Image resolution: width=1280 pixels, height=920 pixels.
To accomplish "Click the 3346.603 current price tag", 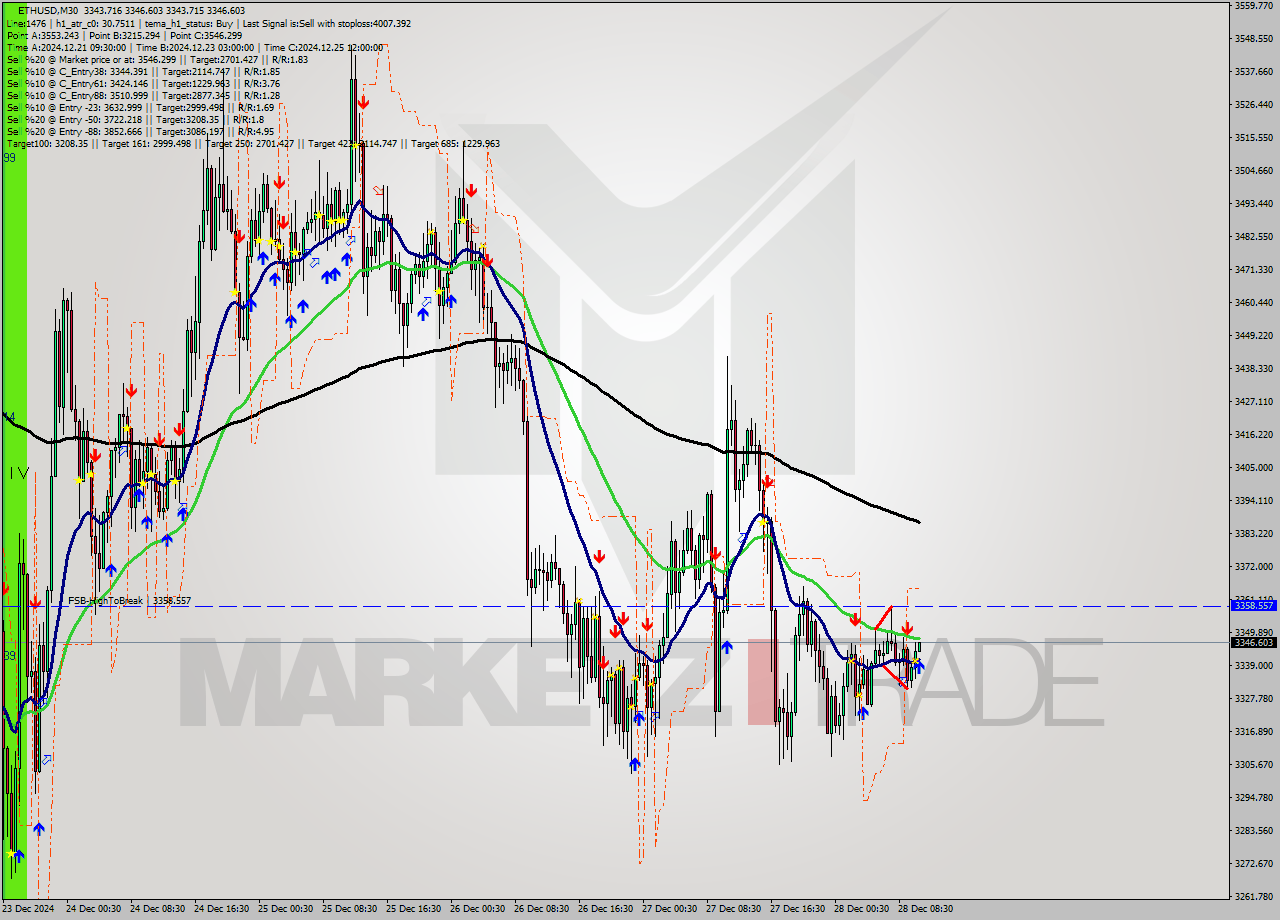I will [1253, 643].
